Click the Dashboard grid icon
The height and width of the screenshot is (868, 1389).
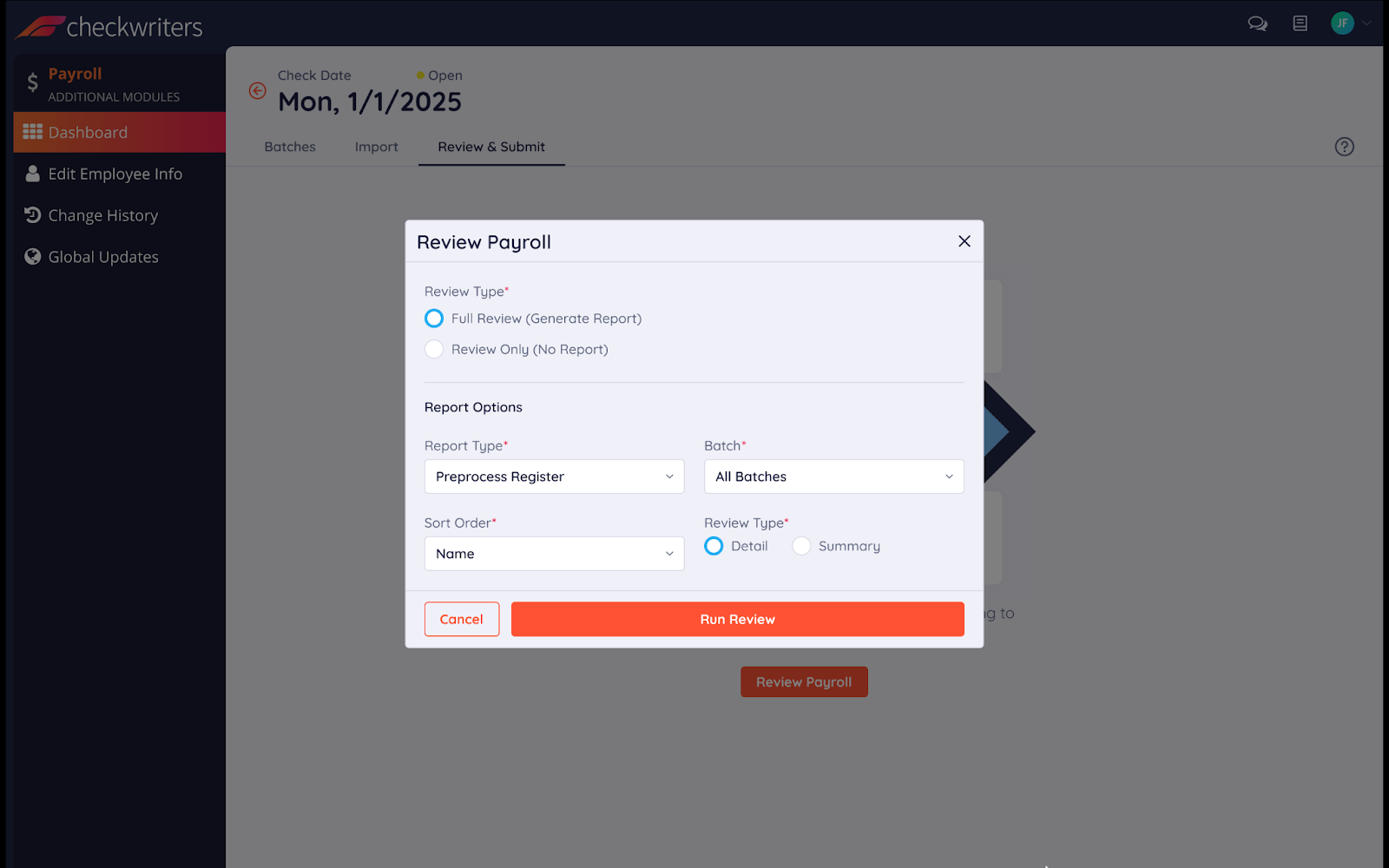(x=33, y=132)
